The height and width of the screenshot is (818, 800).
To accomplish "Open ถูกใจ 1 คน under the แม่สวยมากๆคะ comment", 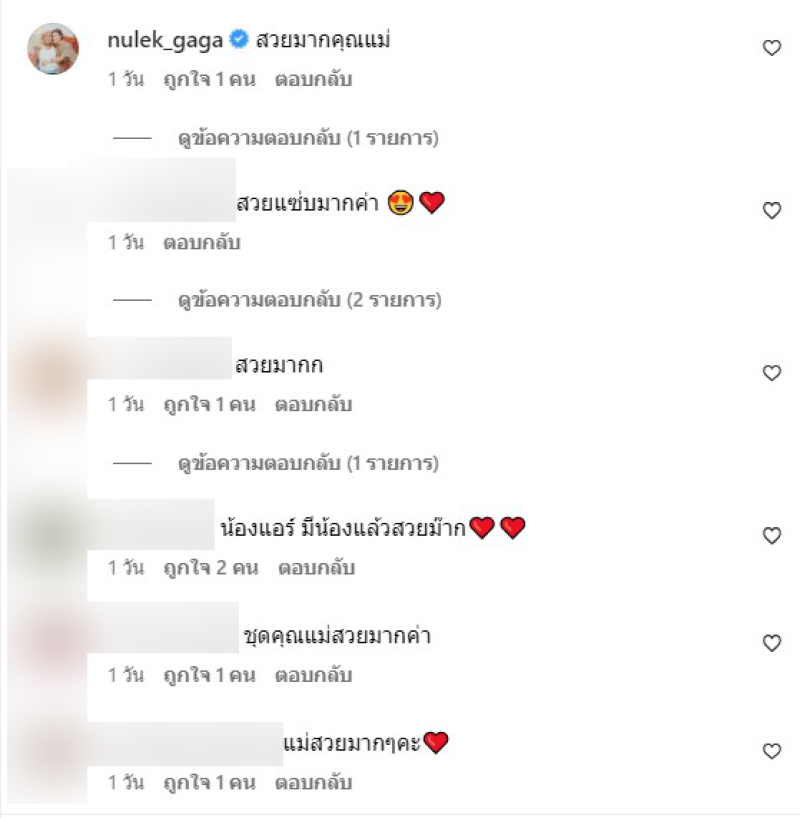I will (209, 783).
